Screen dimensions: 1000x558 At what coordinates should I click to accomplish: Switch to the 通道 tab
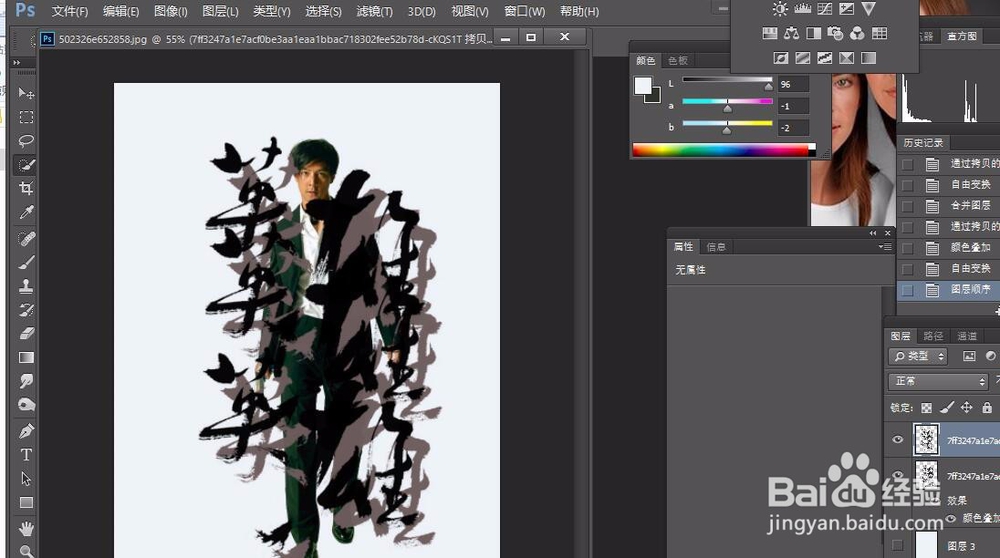click(x=967, y=336)
